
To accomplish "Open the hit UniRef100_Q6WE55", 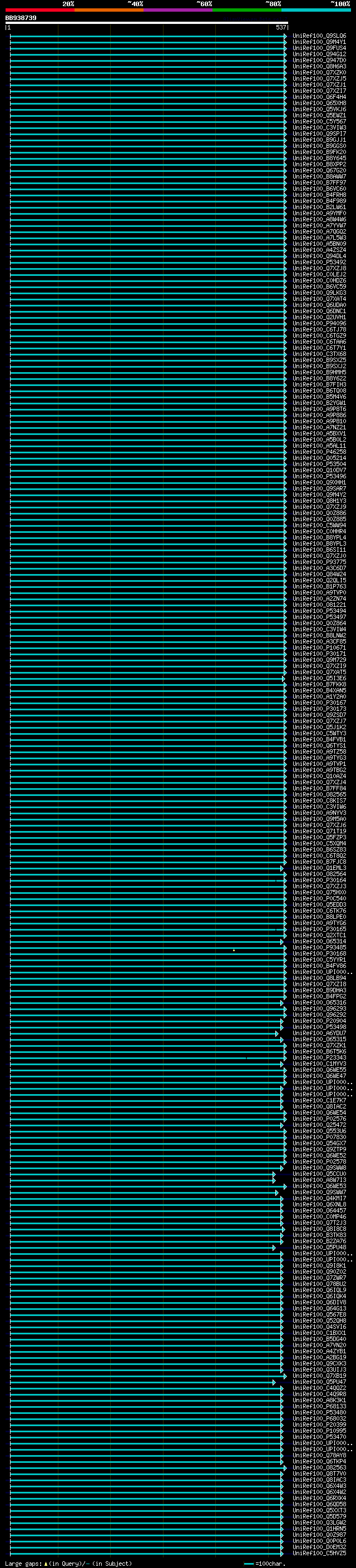I will (x=319, y=1070).
